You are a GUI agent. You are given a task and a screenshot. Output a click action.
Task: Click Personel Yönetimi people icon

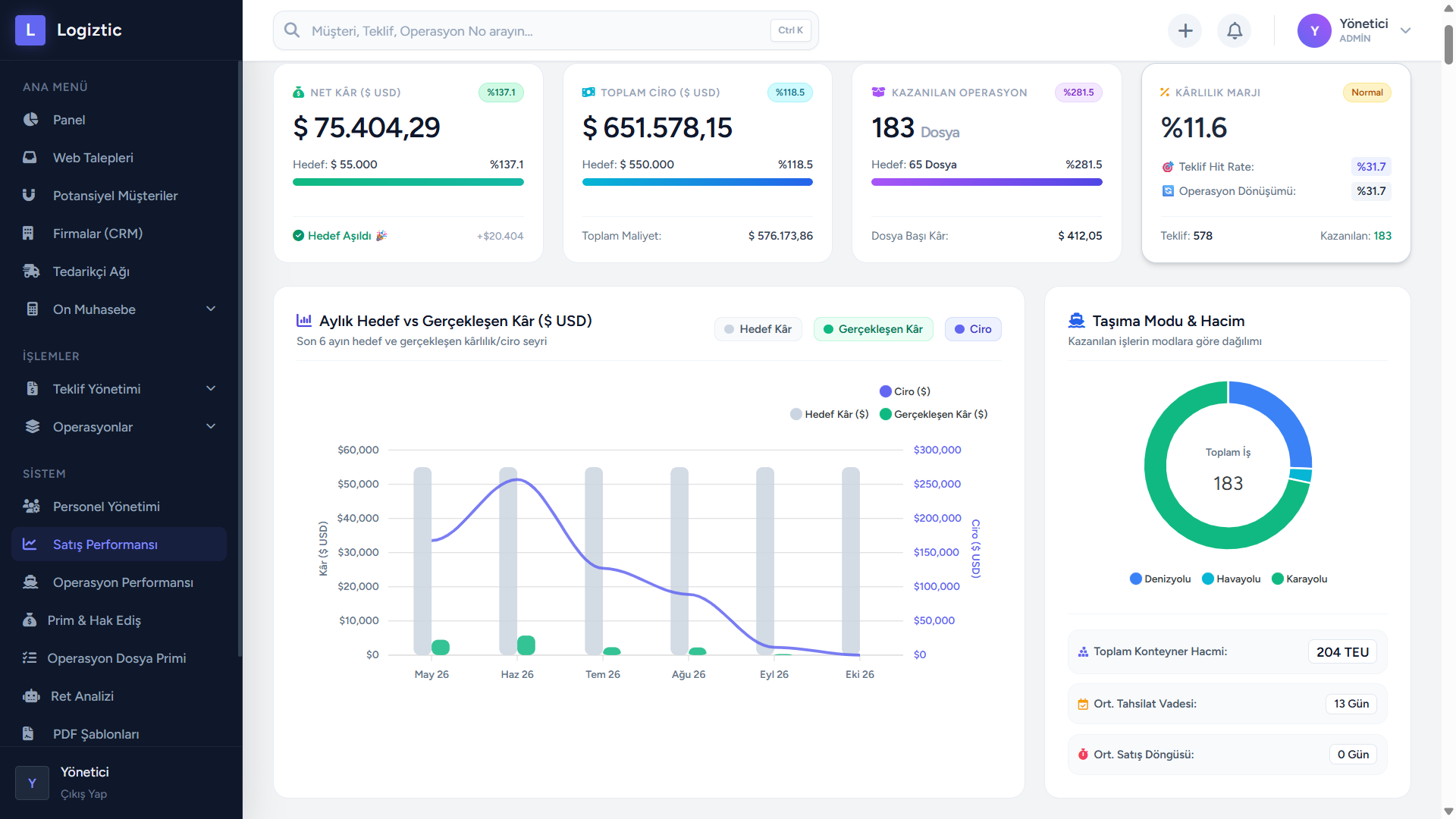click(31, 507)
